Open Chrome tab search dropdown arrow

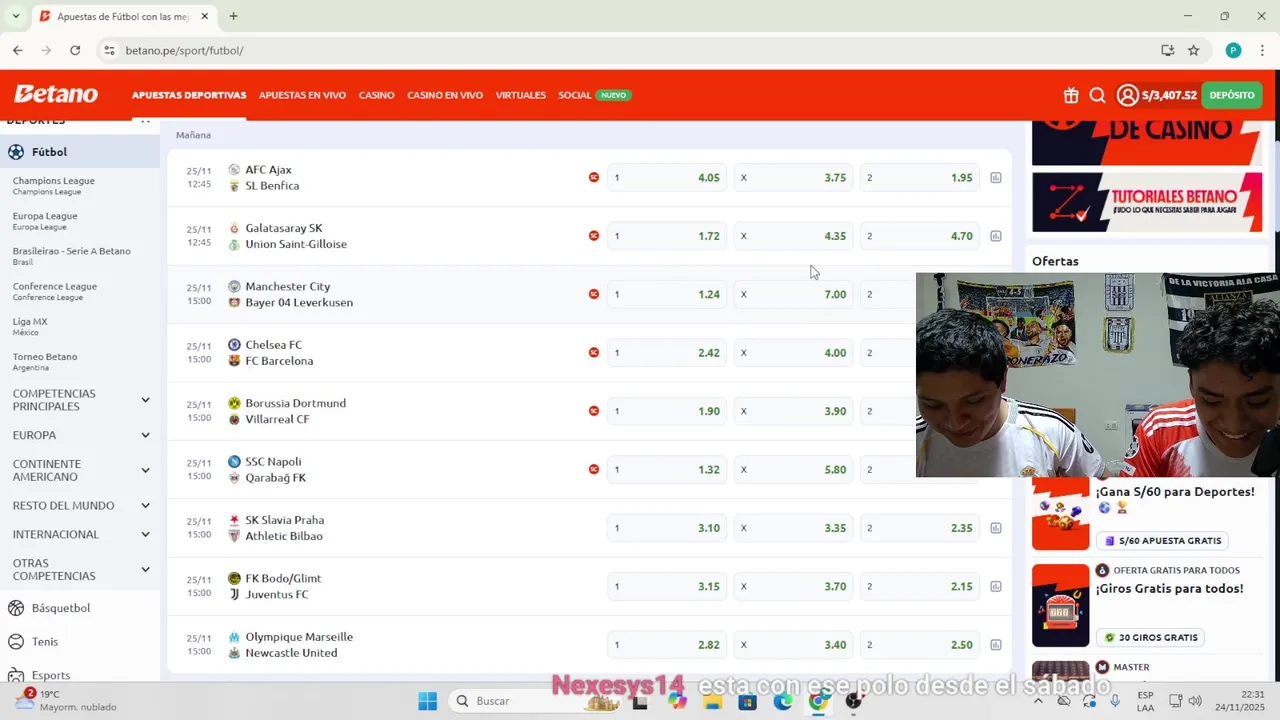(15, 16)
